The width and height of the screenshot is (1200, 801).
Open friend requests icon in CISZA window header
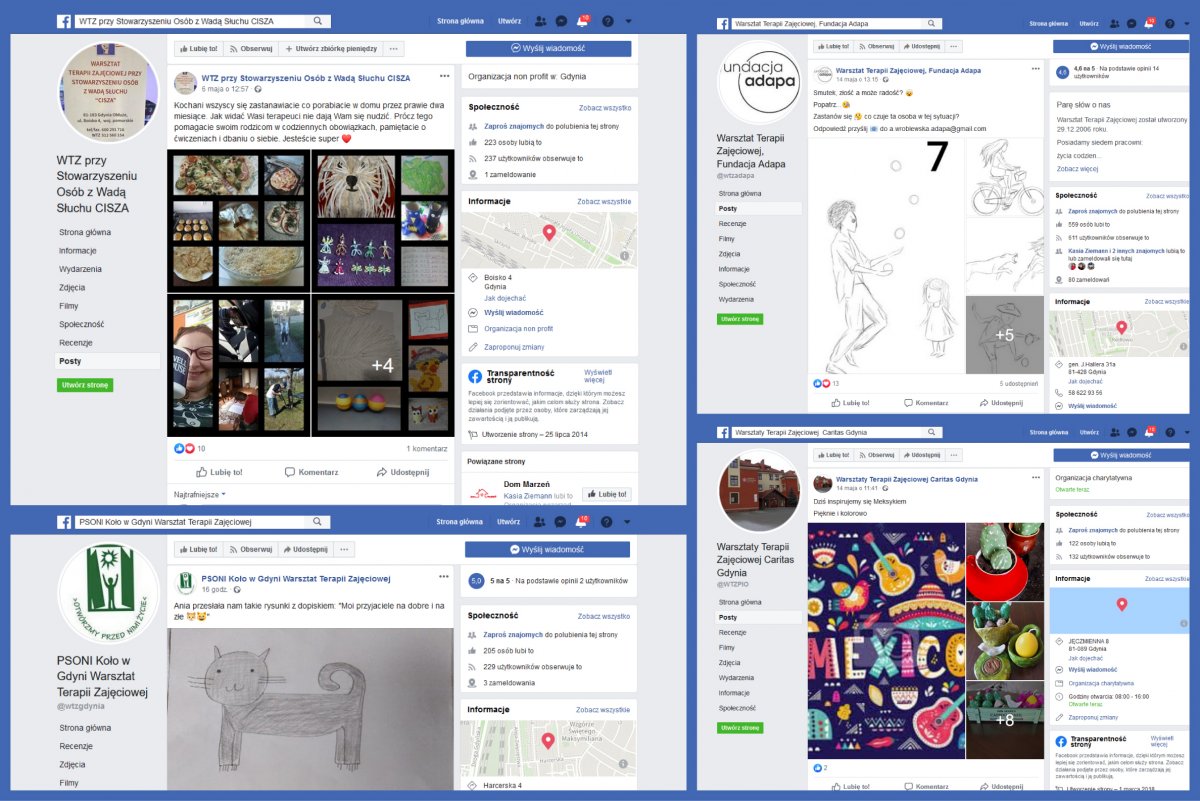541,21
